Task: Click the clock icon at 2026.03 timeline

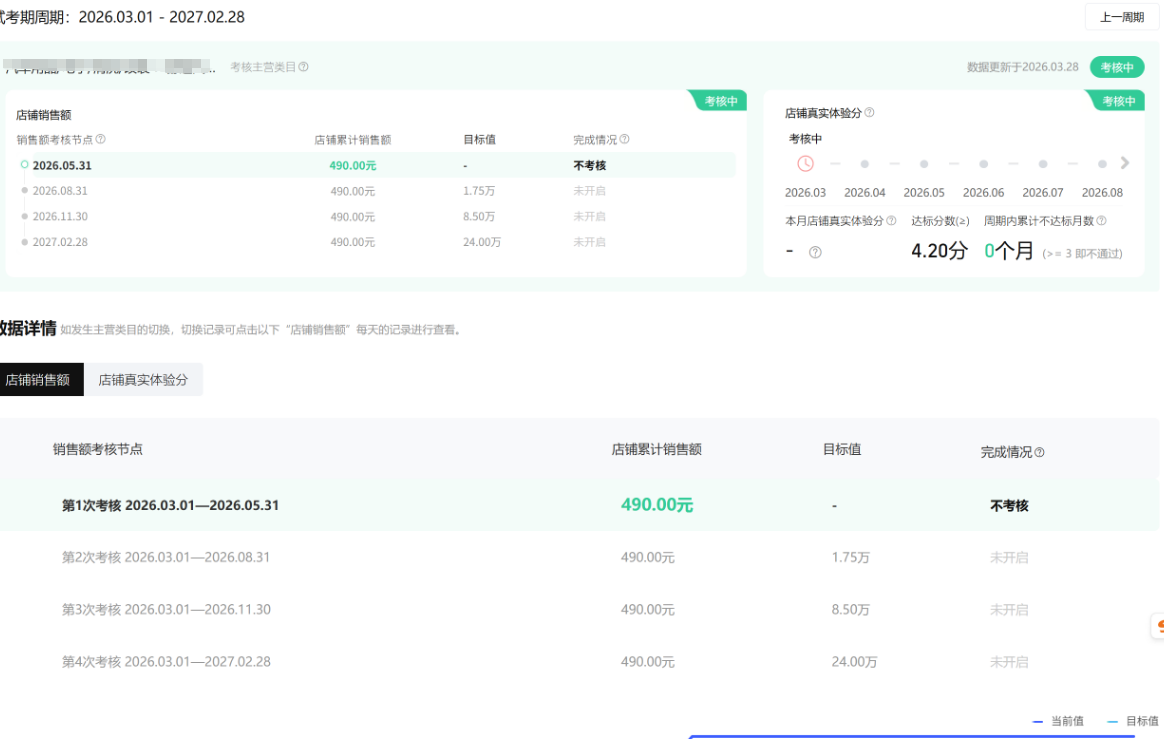Action: click(x=805, y=163)
